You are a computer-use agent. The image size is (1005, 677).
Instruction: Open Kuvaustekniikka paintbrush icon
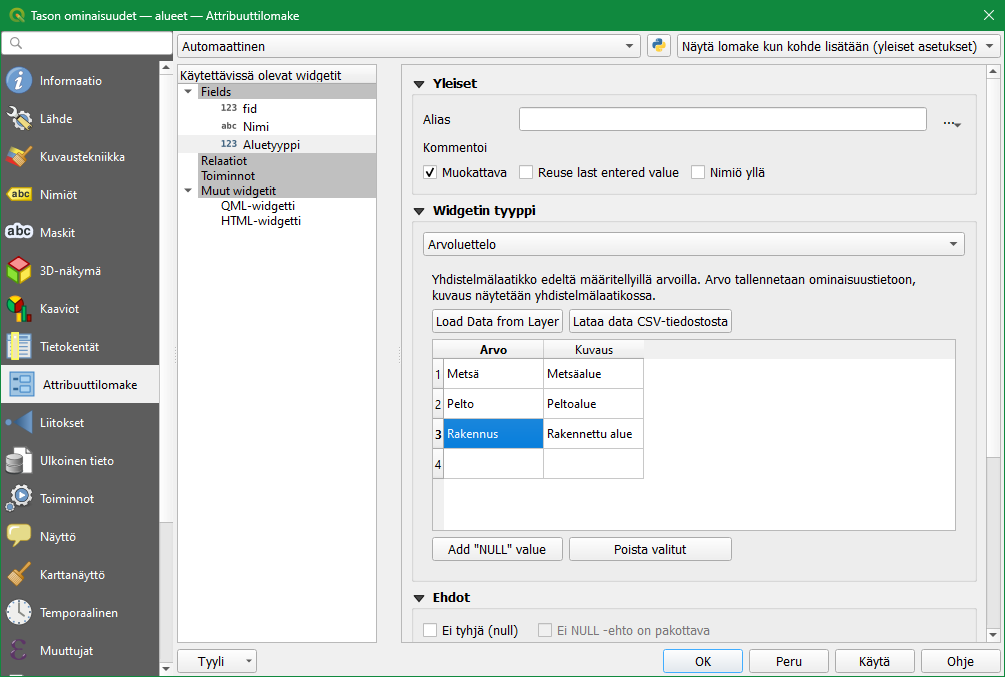pyautogui.click(x=19, y=157)
